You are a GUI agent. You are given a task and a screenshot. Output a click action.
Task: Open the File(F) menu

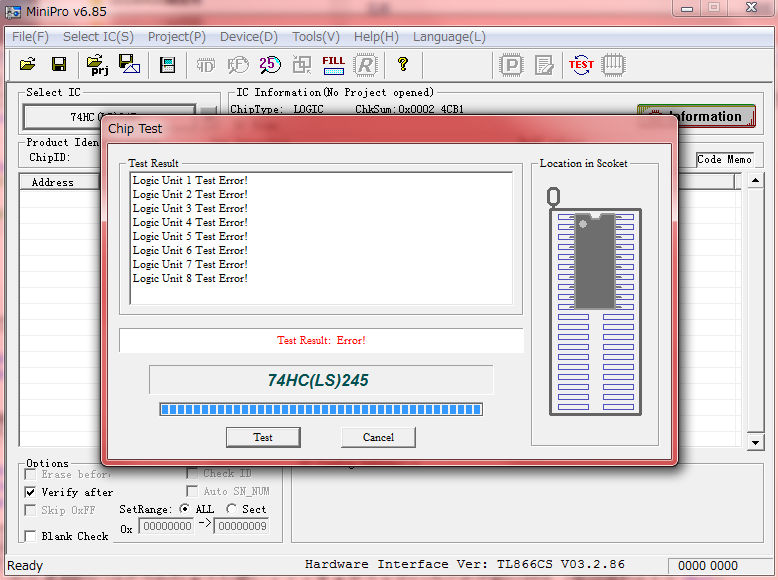coord(30,37)
